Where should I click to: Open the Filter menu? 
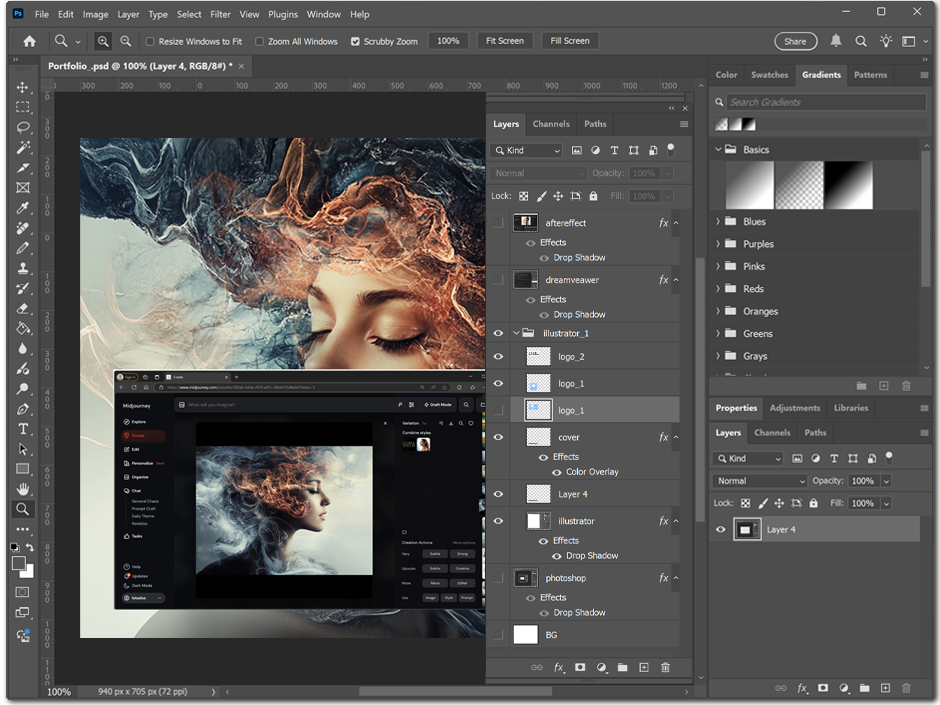[x=220, y=14]
